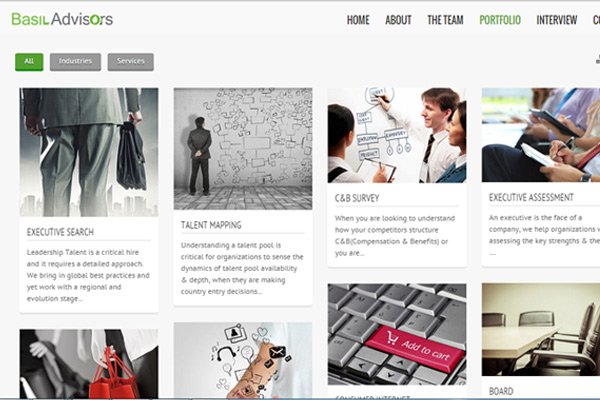The height and width of the screenshot is (400, 600).
Task: Select the All filter button
Action: tap(29, 62)
